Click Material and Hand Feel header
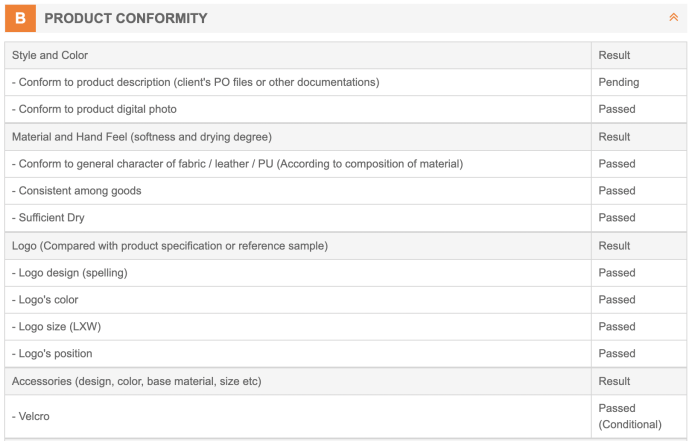 click(141, 137)
